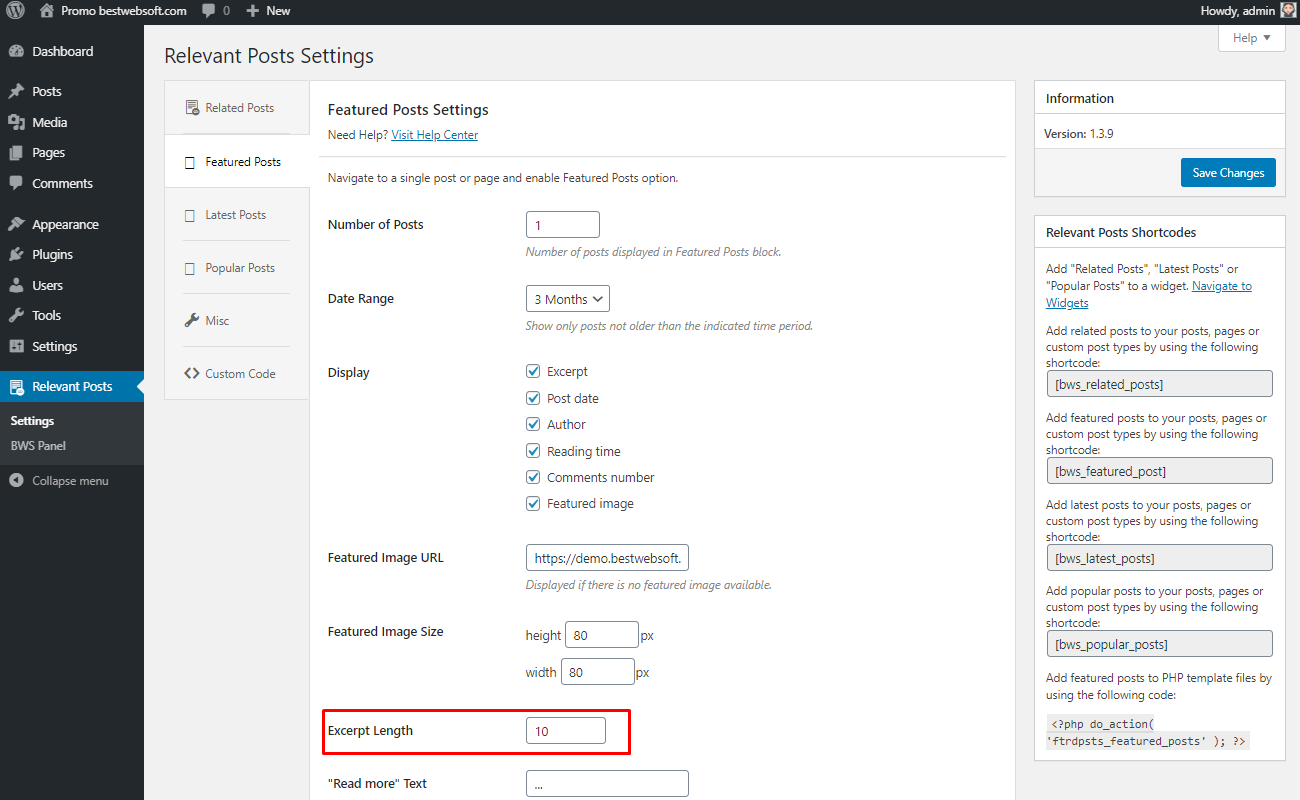Select the [bws_popular_posts] shortcode box
This screenshot has width=1300, height=800.
1159,644
